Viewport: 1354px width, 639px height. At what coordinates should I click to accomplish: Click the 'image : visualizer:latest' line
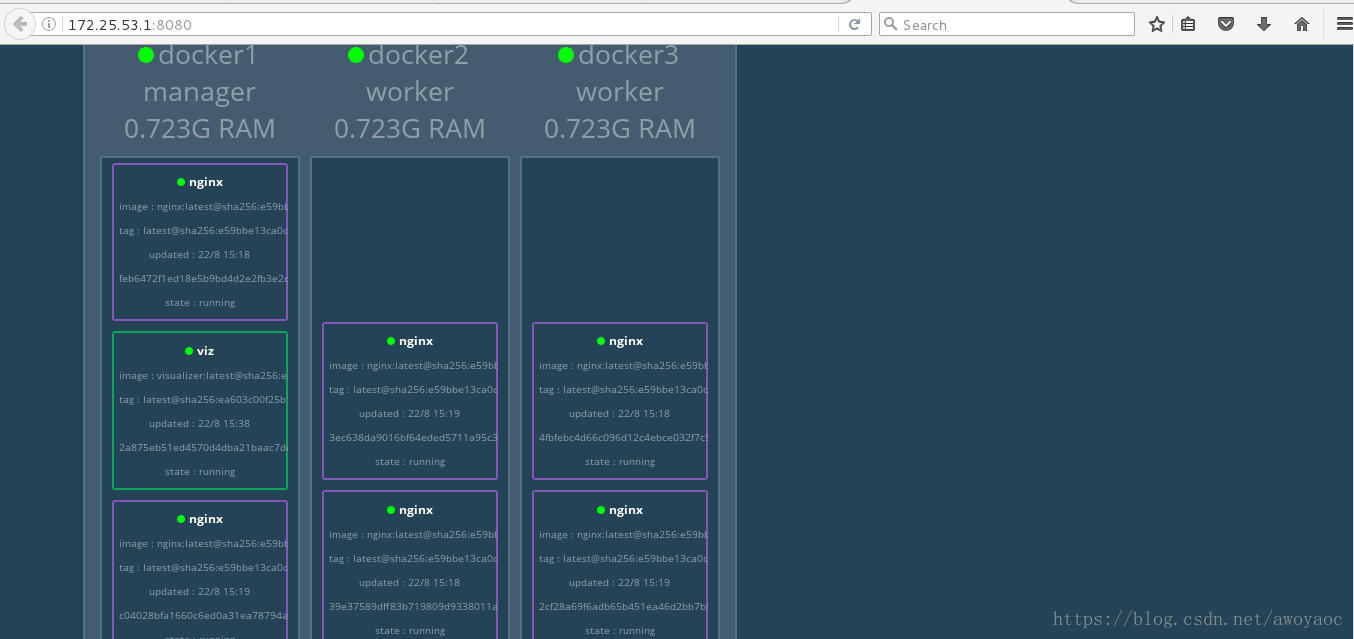tap(203, 376)
